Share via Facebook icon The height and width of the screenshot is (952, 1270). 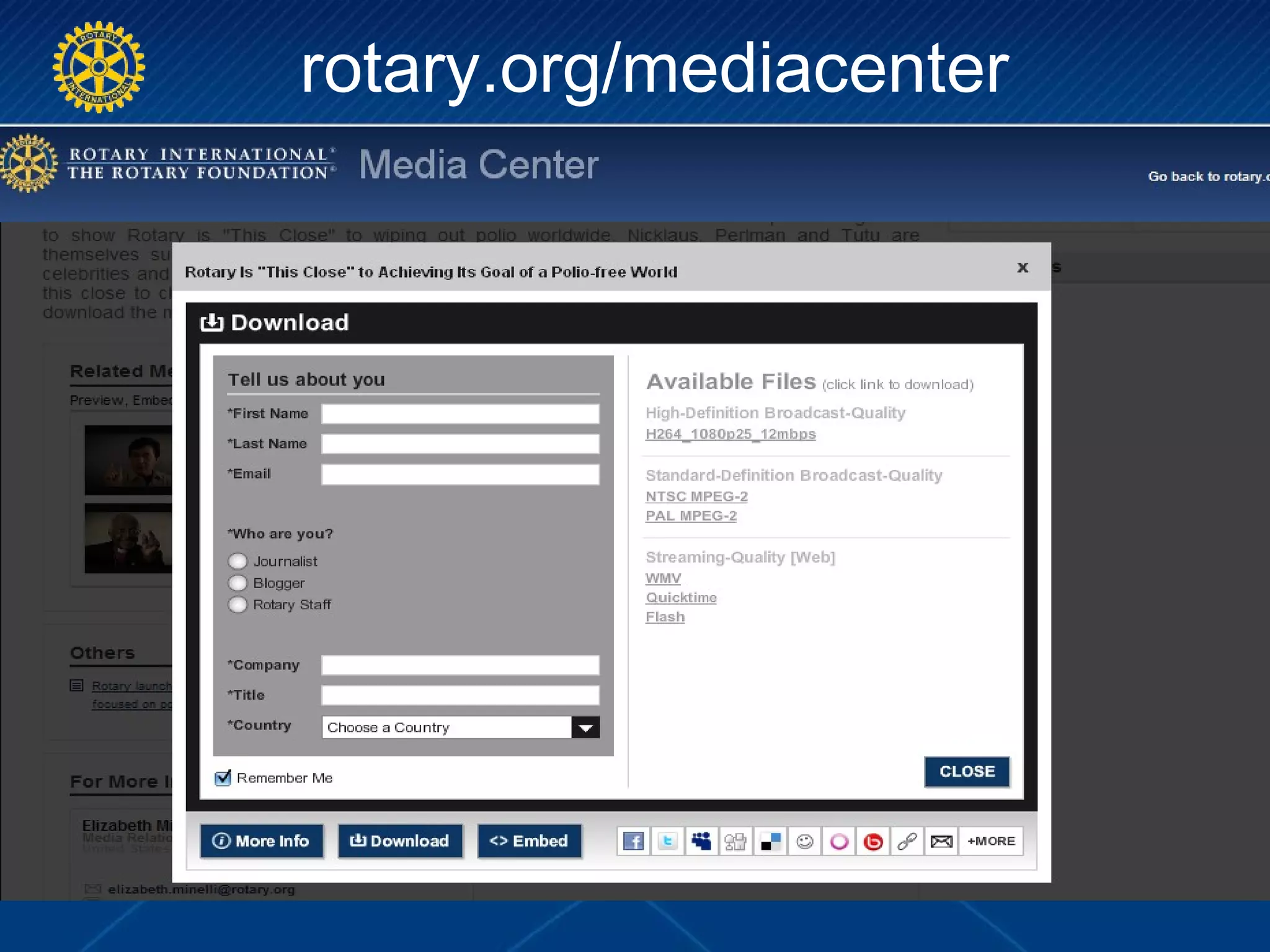point(633,841)
